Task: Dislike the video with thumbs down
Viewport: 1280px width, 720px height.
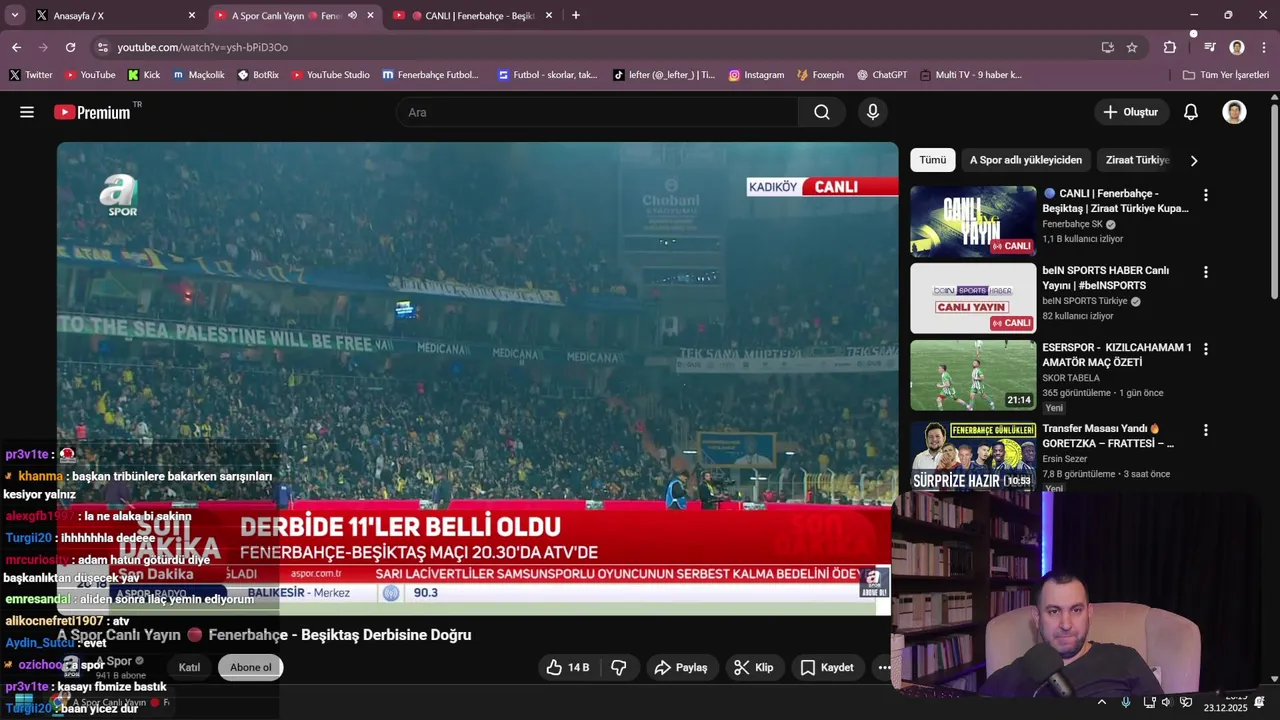Action: click(x=619, y=667)
